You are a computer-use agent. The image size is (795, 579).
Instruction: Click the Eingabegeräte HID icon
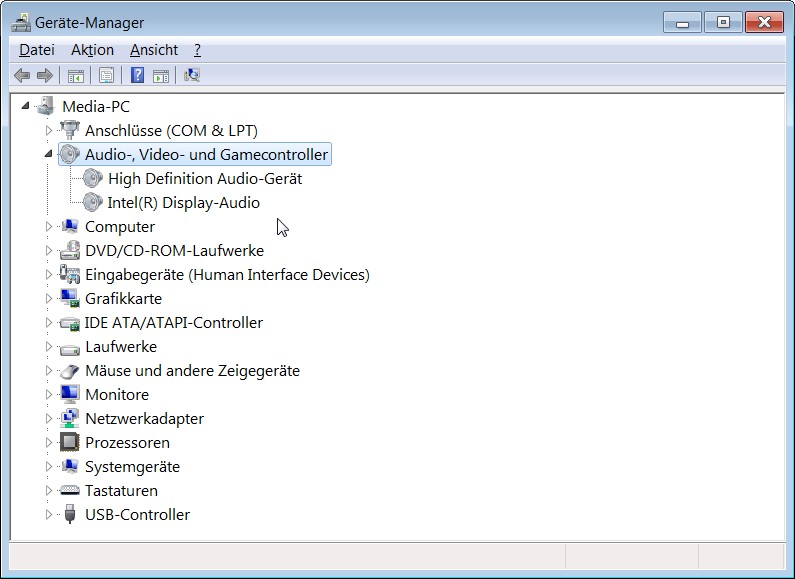[69, 274]
